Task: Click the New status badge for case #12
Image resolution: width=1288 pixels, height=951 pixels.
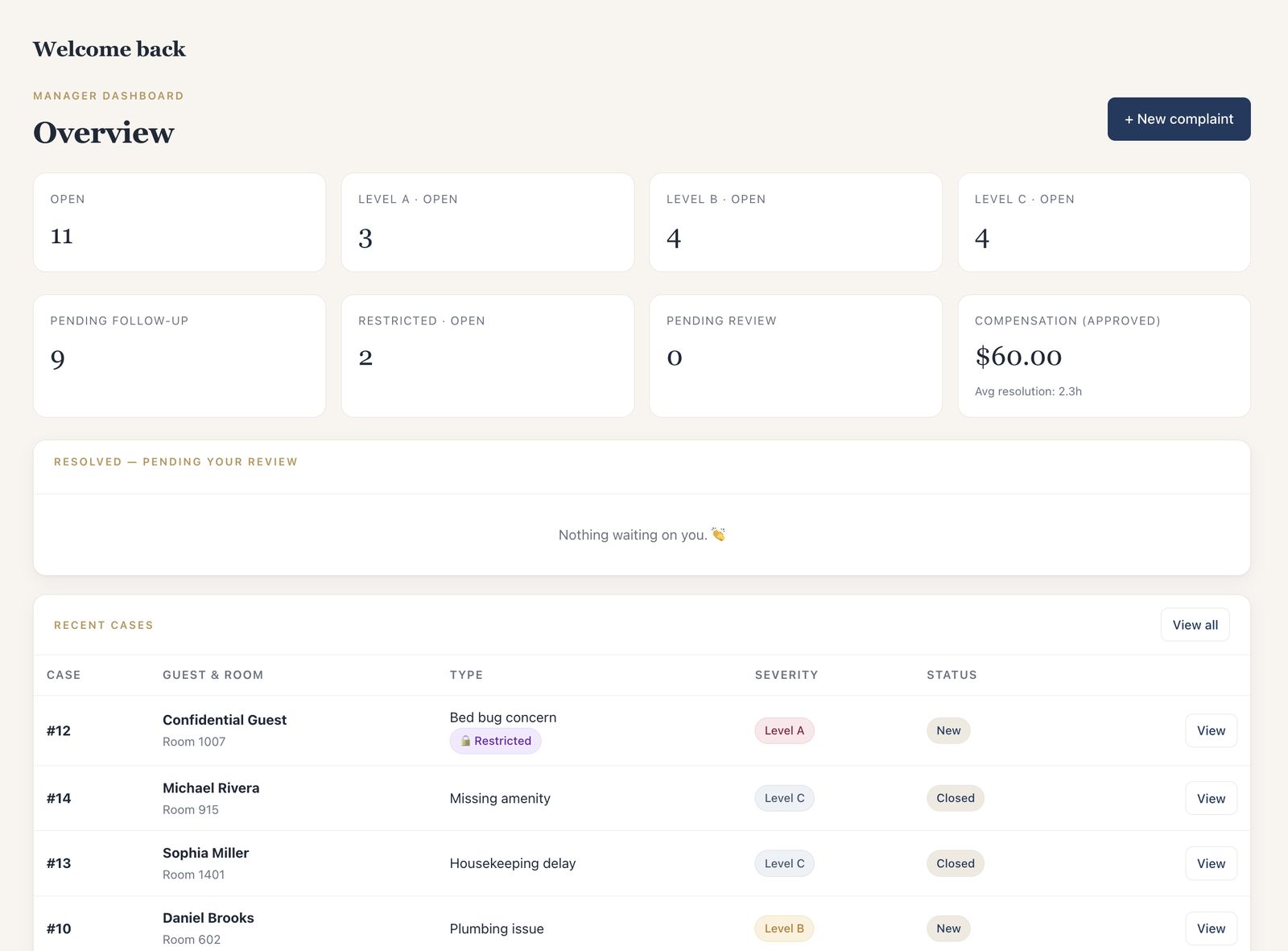Action: tap(948, 730)
